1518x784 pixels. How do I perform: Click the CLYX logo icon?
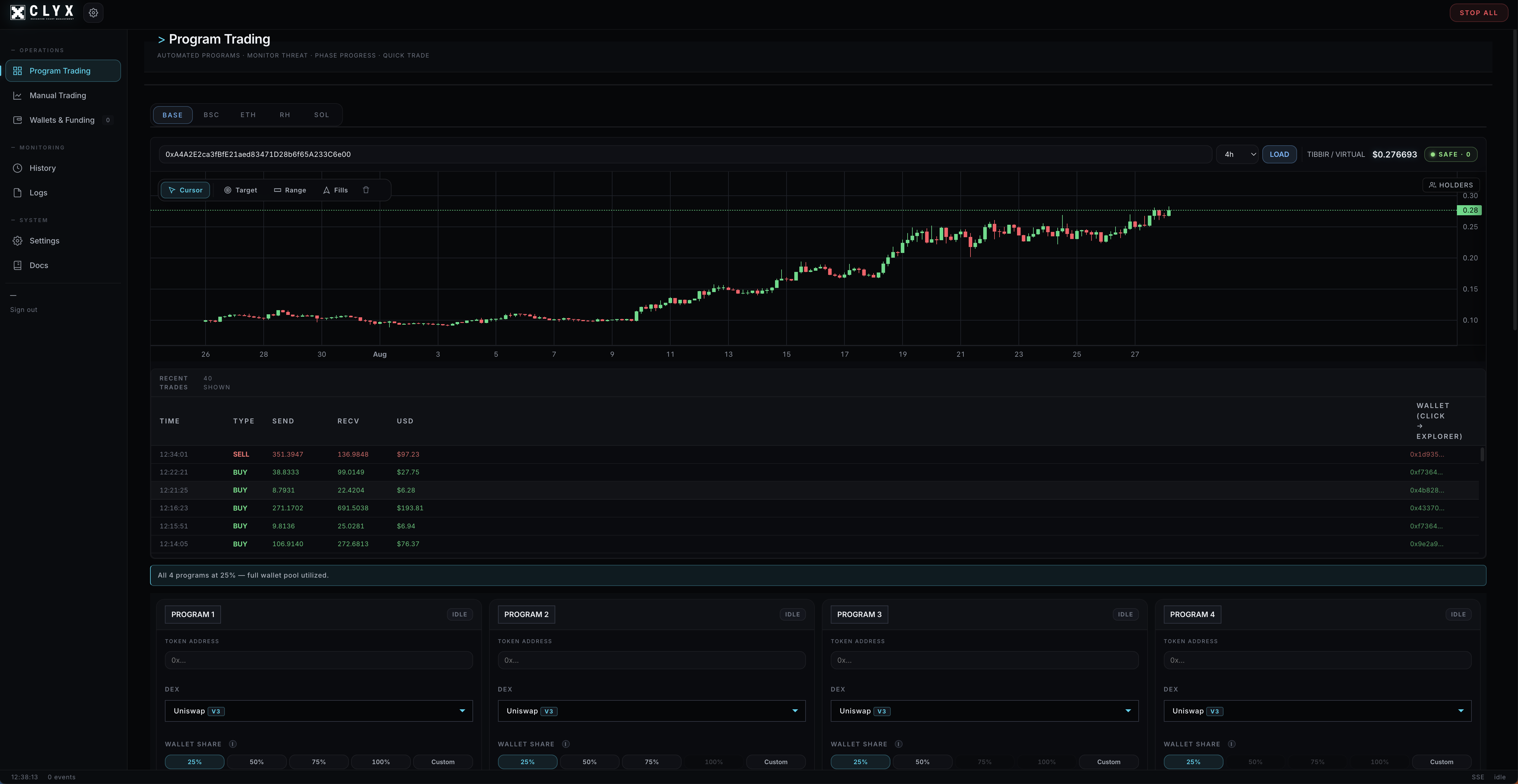[x=18, y=12]
